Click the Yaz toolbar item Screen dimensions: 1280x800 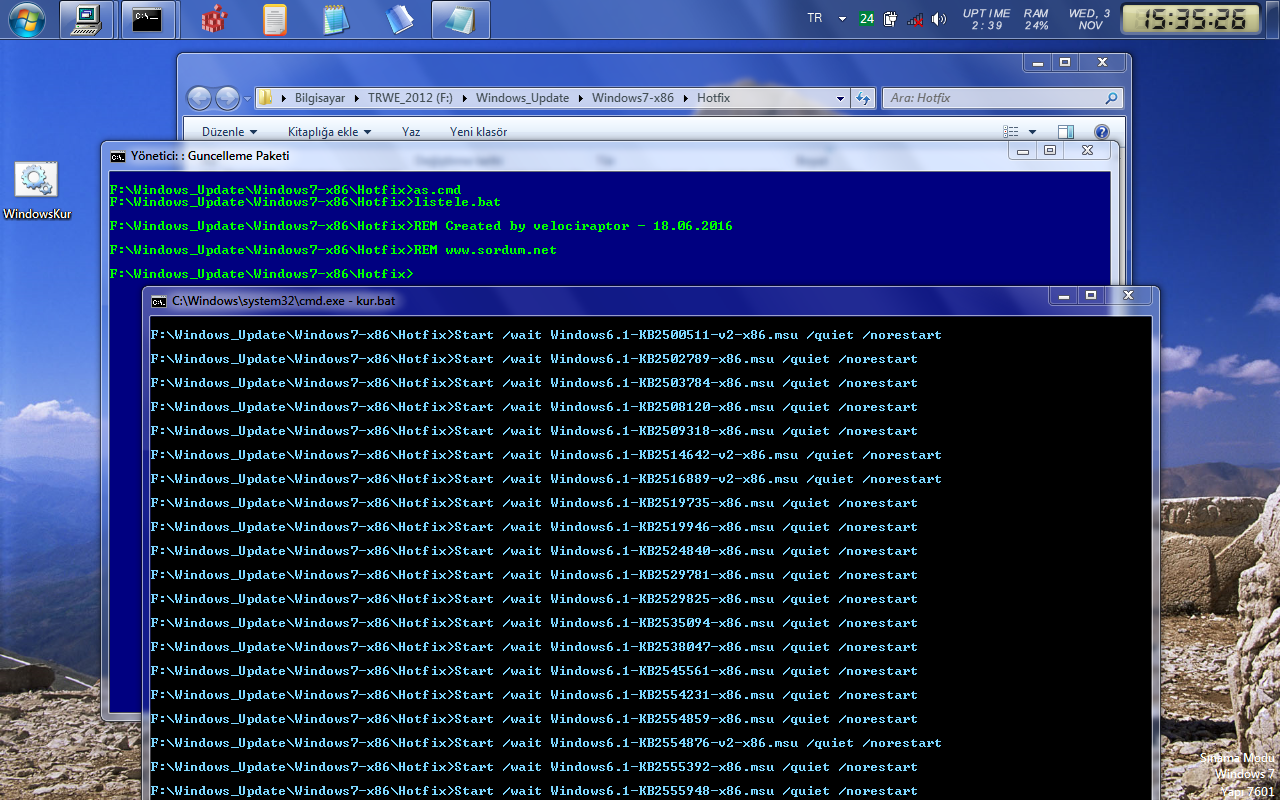(x=411, y=132)
